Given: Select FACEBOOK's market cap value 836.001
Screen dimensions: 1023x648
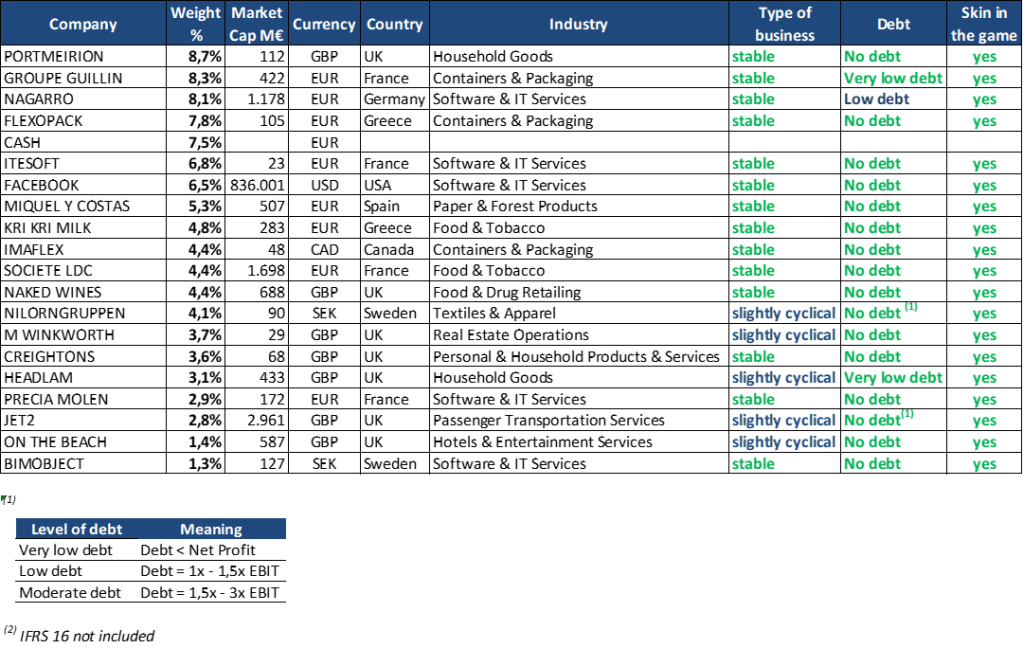Looking at the screenshot, I should (257, 185).
